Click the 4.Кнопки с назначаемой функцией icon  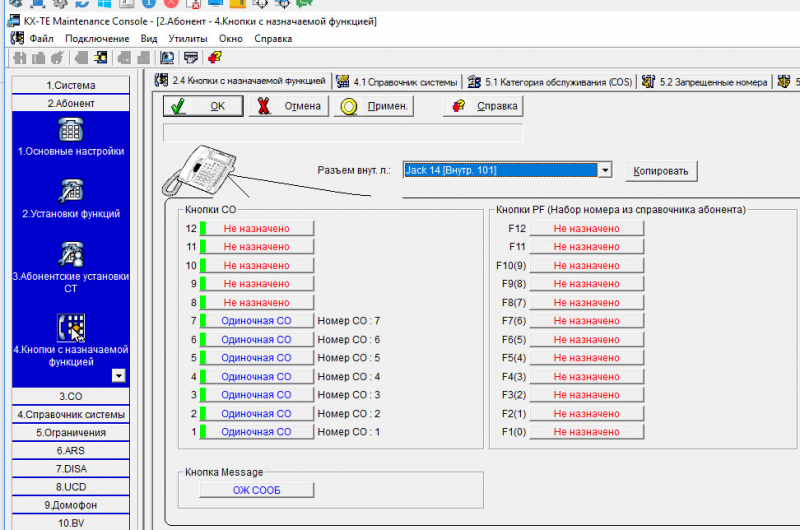click(x=70, y=326)
